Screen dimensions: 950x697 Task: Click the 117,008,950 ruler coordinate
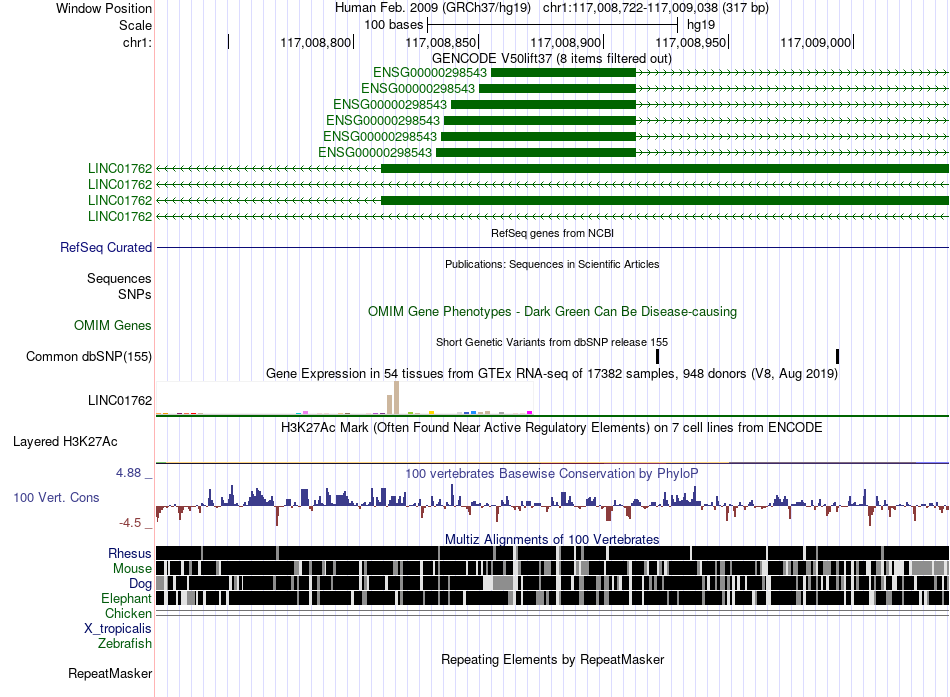tap(691, 42)
